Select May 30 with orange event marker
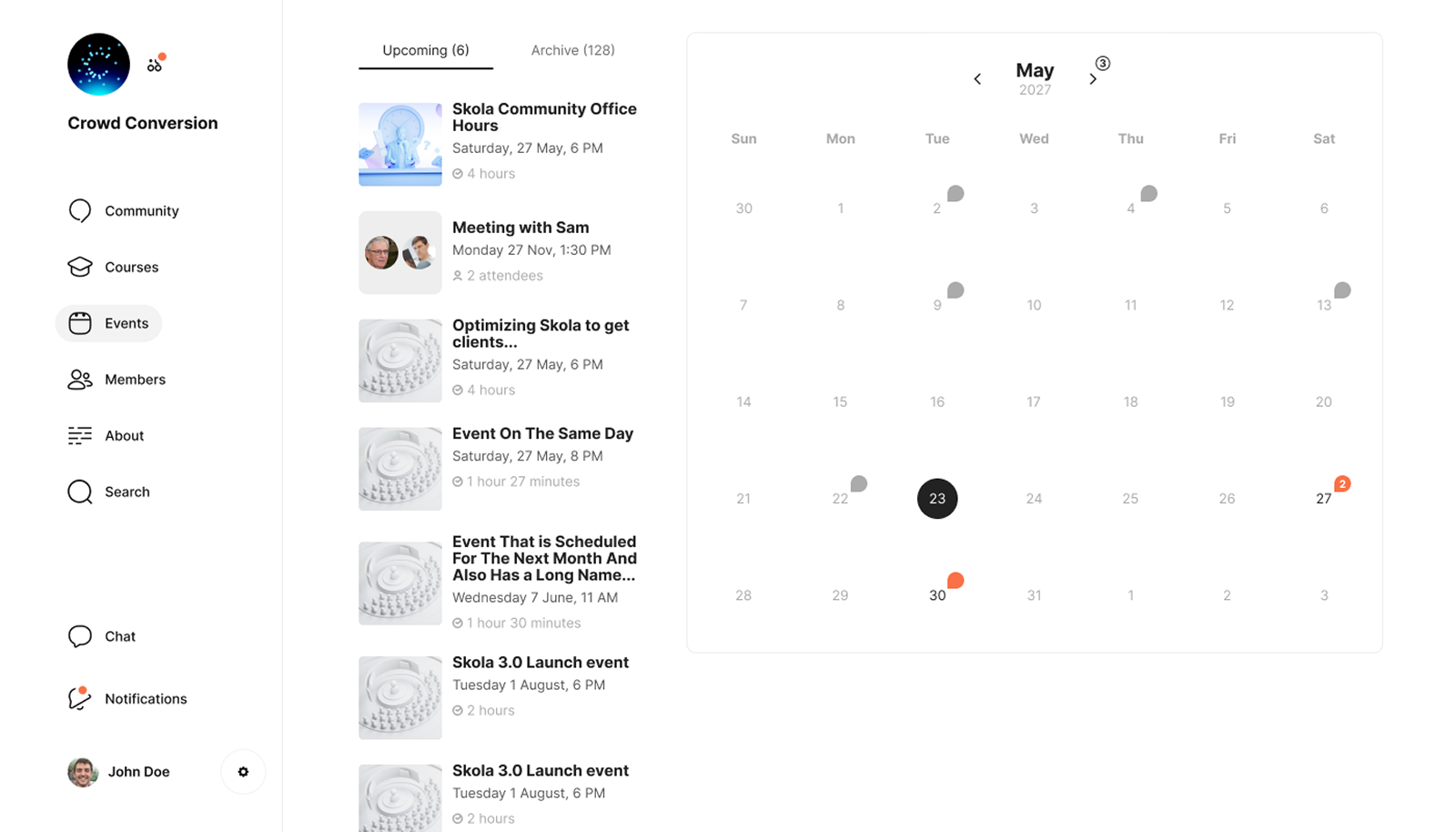1456x832 pixels. pyautogui.click(x=937, y=595)
